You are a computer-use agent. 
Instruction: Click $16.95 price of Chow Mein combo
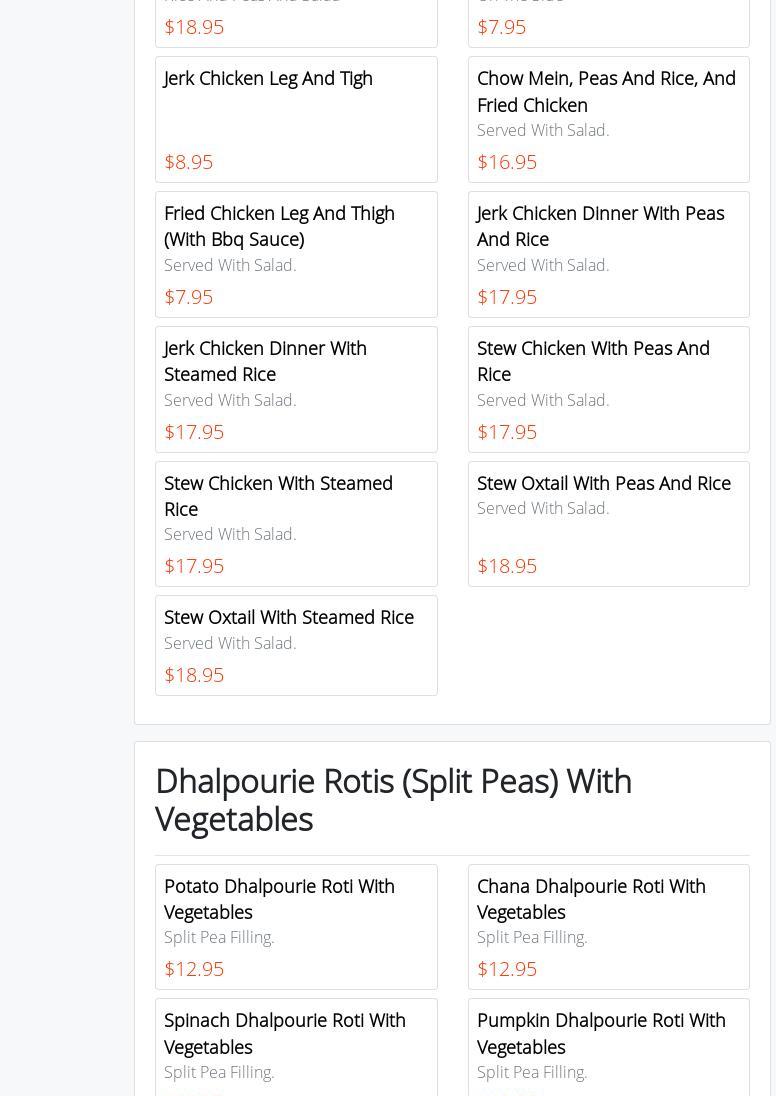[x=507, y=162]
